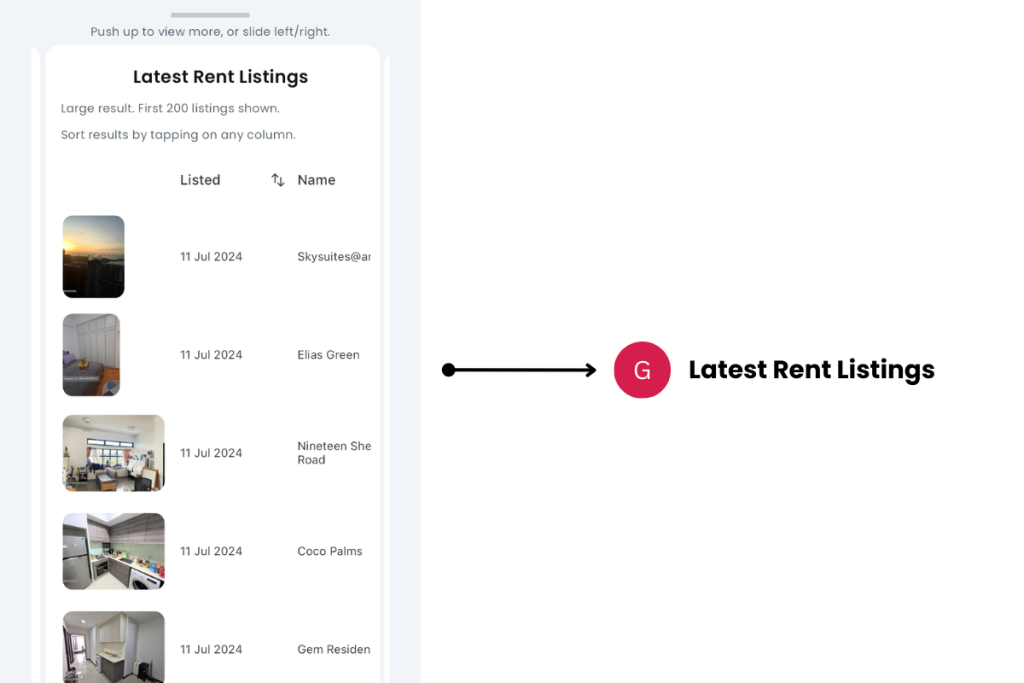The height and width of the screenshot is (683, 1024).
Task: Click the sort arrows icon beside Name
Action: [278, 180]
